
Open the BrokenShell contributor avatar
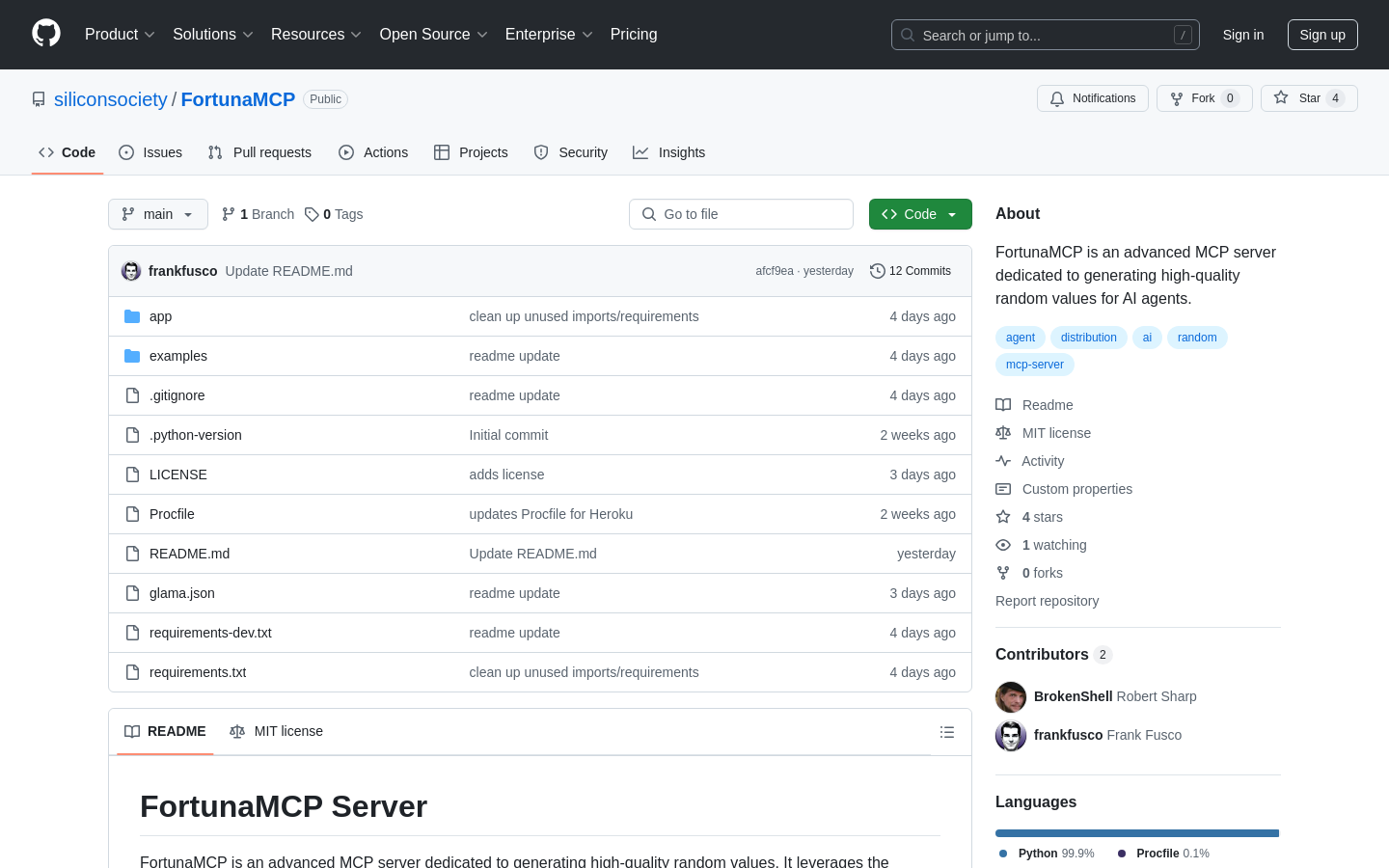click(x=1011, y=696)
